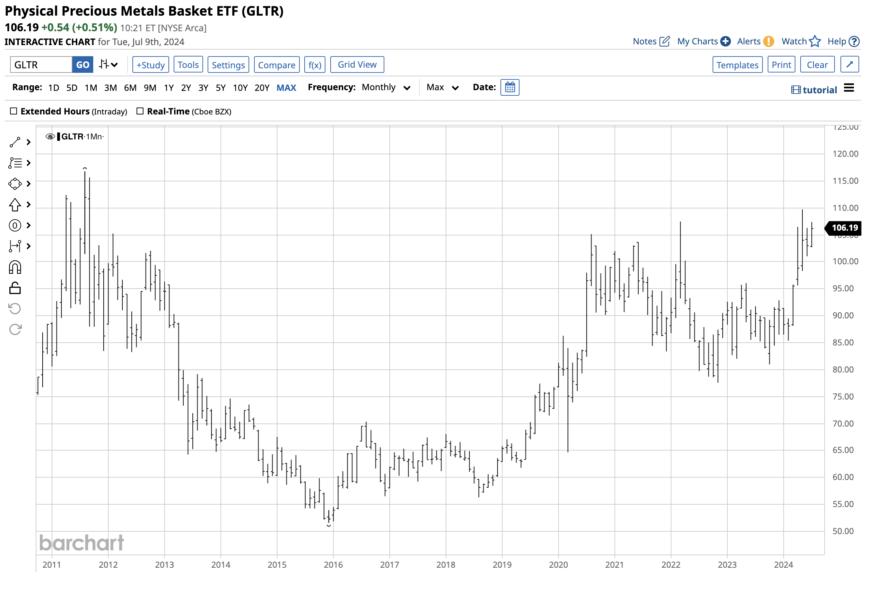Viewport: 881px width, 600px height.
Task: Select the 20Y range
Action: [262, 88]
